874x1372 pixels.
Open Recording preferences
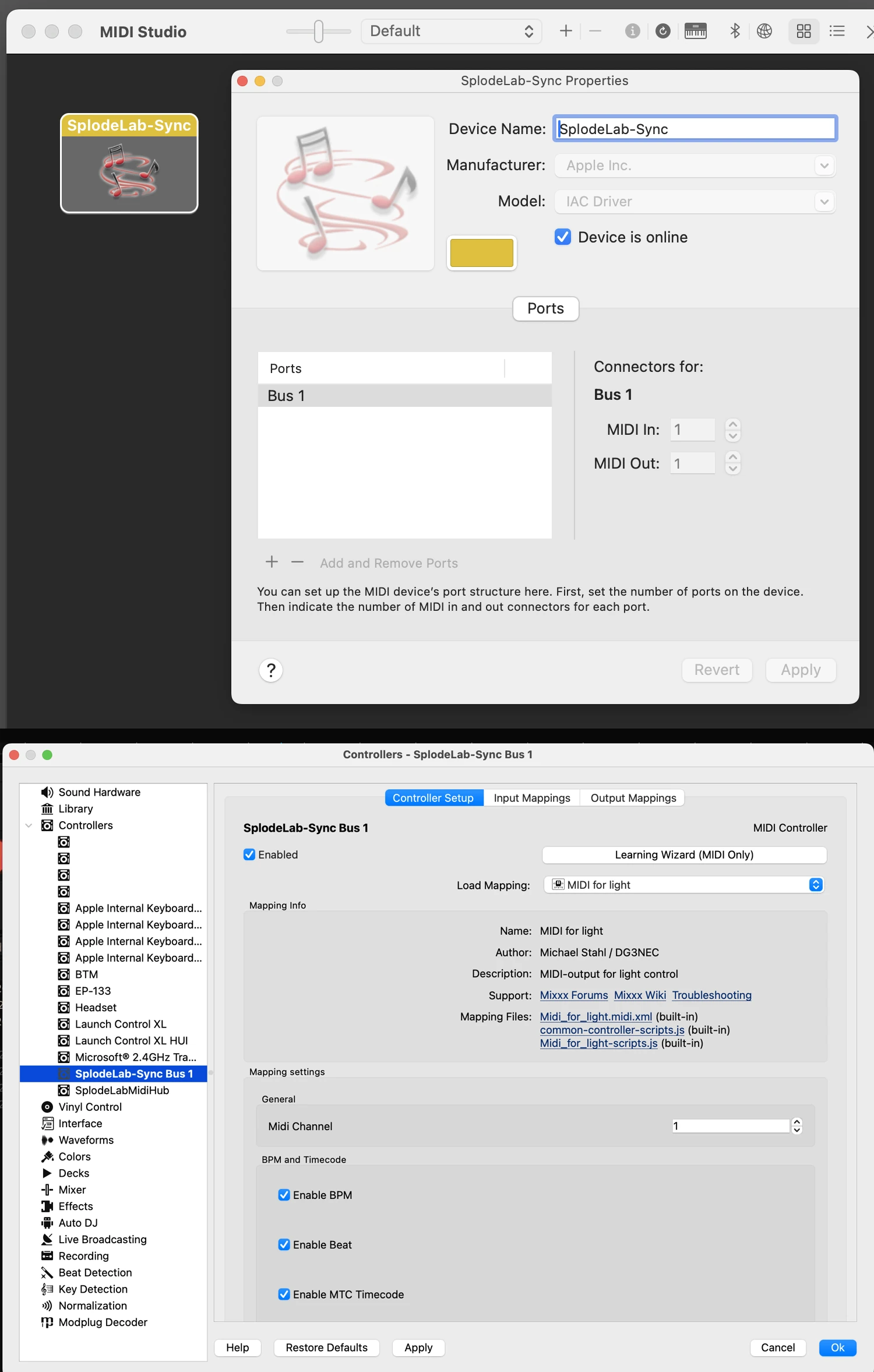click(x=83, y=1256)
